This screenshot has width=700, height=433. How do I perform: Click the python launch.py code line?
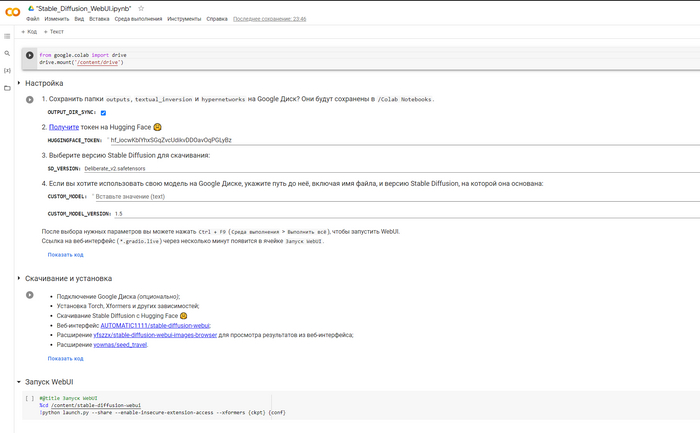(162, 412)
